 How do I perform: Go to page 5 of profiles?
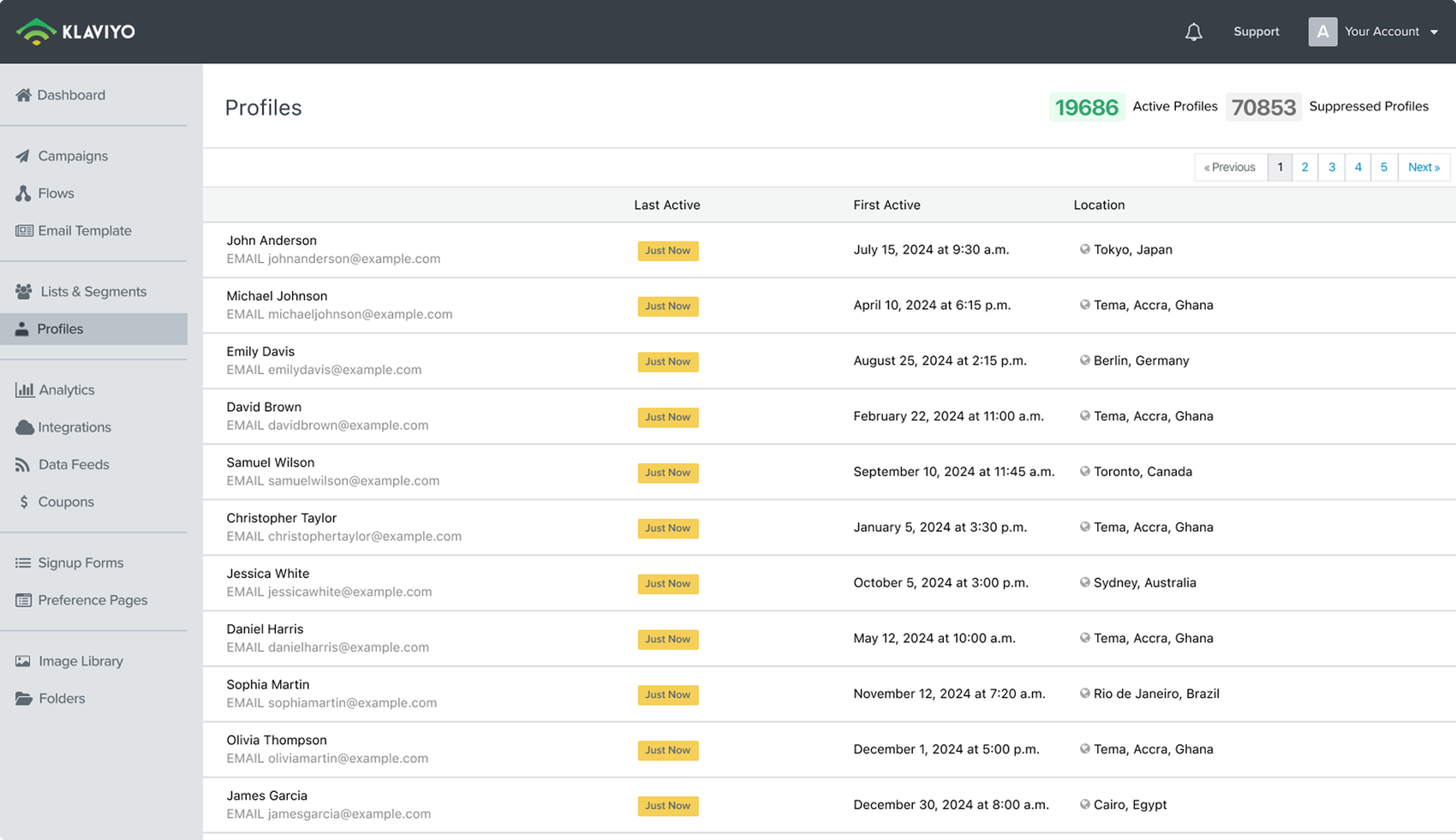tap(1384, 167)
